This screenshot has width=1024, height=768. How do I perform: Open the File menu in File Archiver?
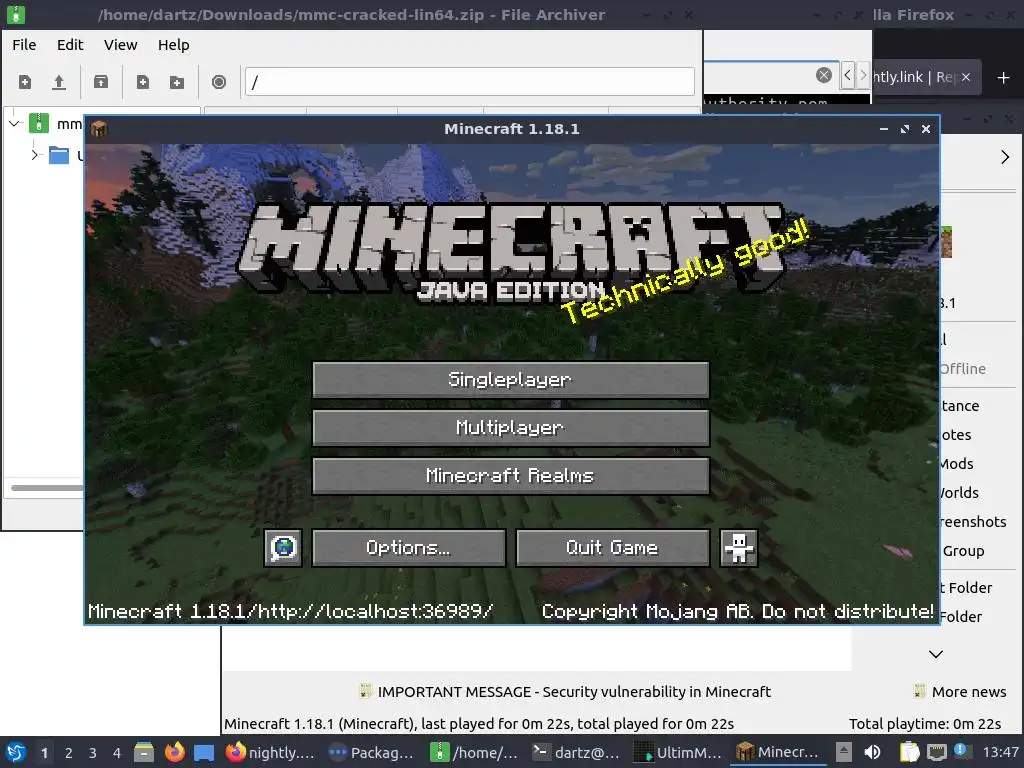24,44
